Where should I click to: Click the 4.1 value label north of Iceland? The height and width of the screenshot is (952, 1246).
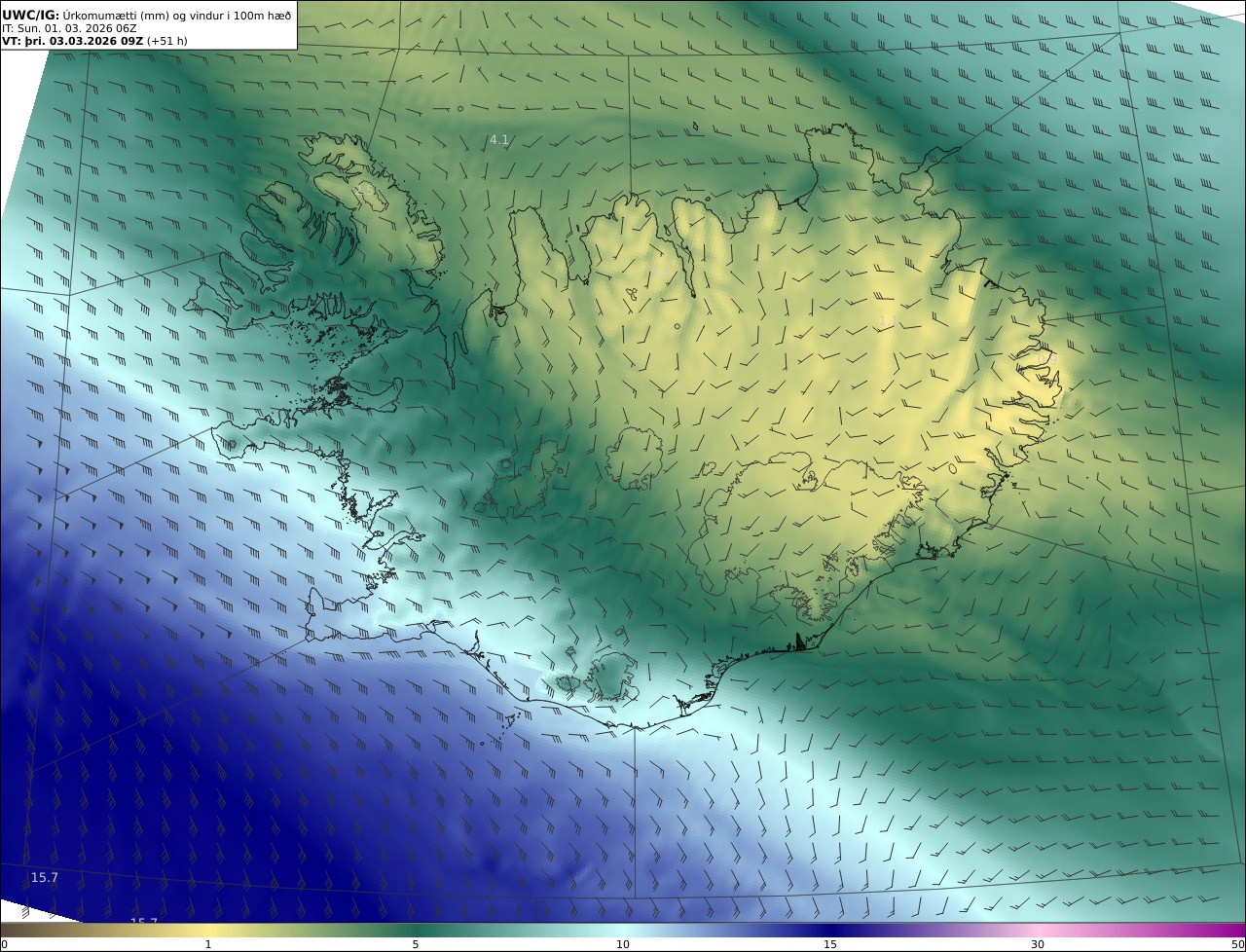tap(499, 140)
